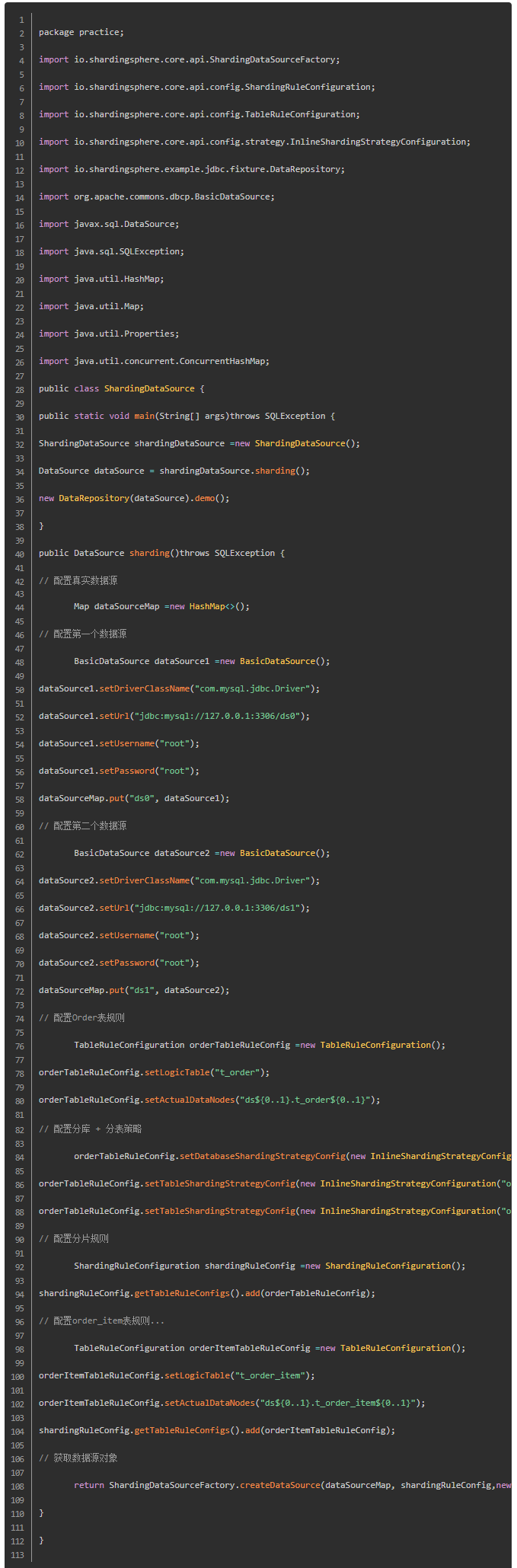Click the dataSourceMap.put ds0 line

pos(134,798)
